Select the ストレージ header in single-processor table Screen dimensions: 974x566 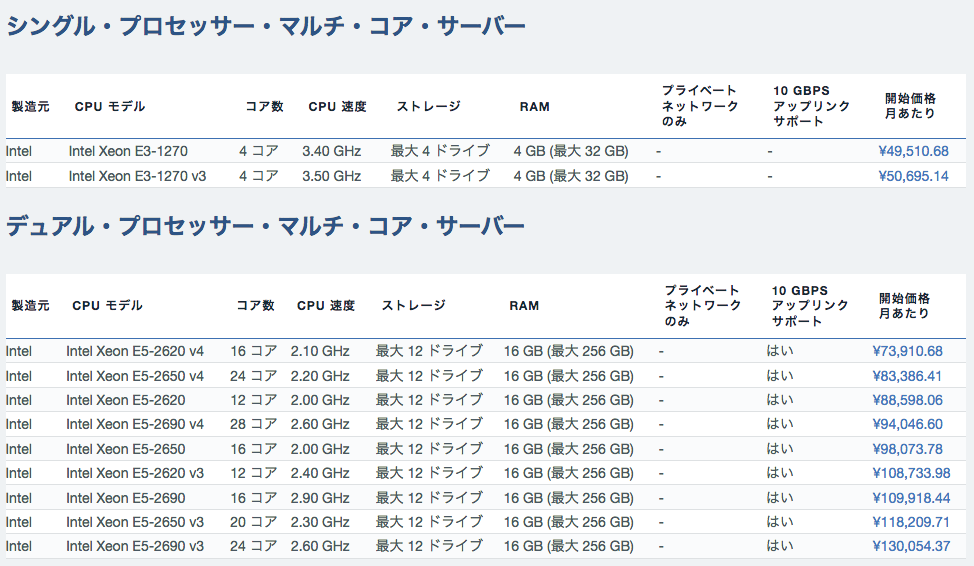(x=429, y=106)
